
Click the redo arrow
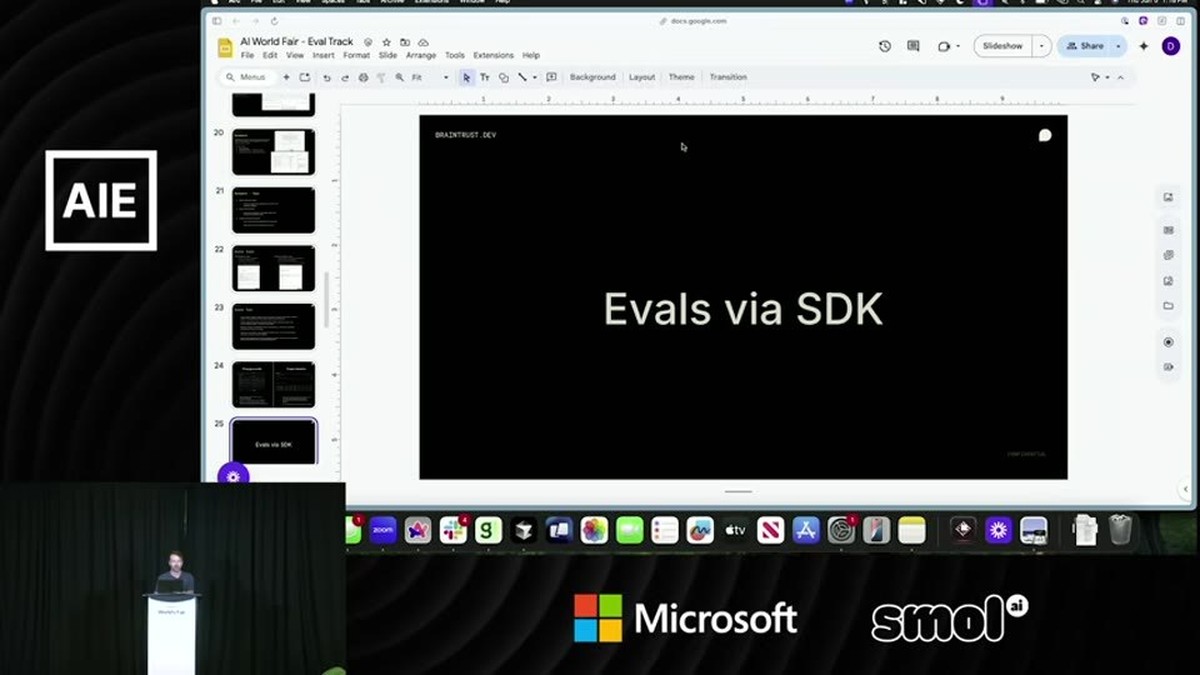345,77
